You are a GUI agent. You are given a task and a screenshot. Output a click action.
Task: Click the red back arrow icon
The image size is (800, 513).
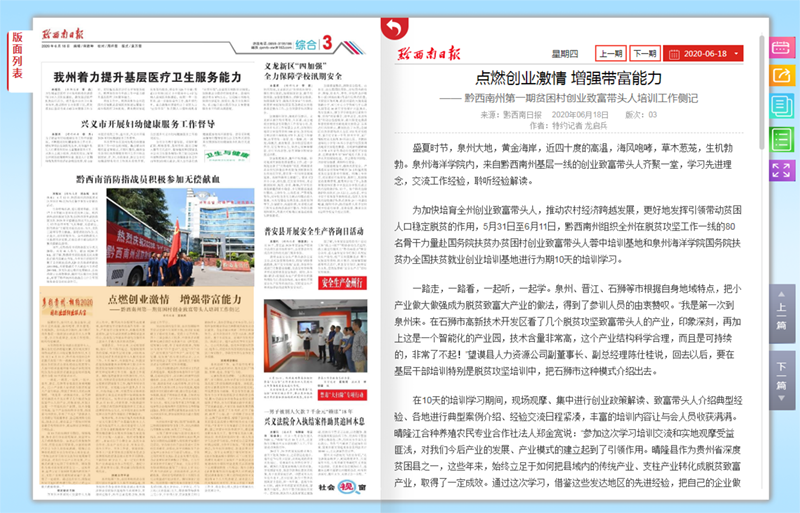pos(395,28)
